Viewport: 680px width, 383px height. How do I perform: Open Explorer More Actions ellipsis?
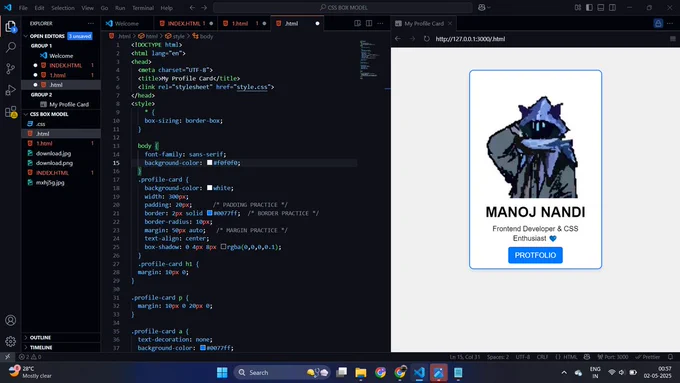point(91,23)
